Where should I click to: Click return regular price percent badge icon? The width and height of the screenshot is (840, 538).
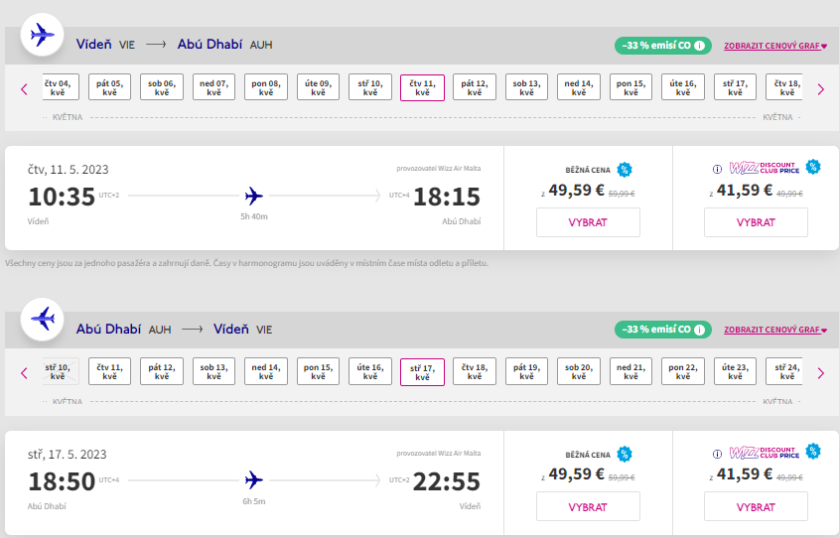(x=624, y=453)
